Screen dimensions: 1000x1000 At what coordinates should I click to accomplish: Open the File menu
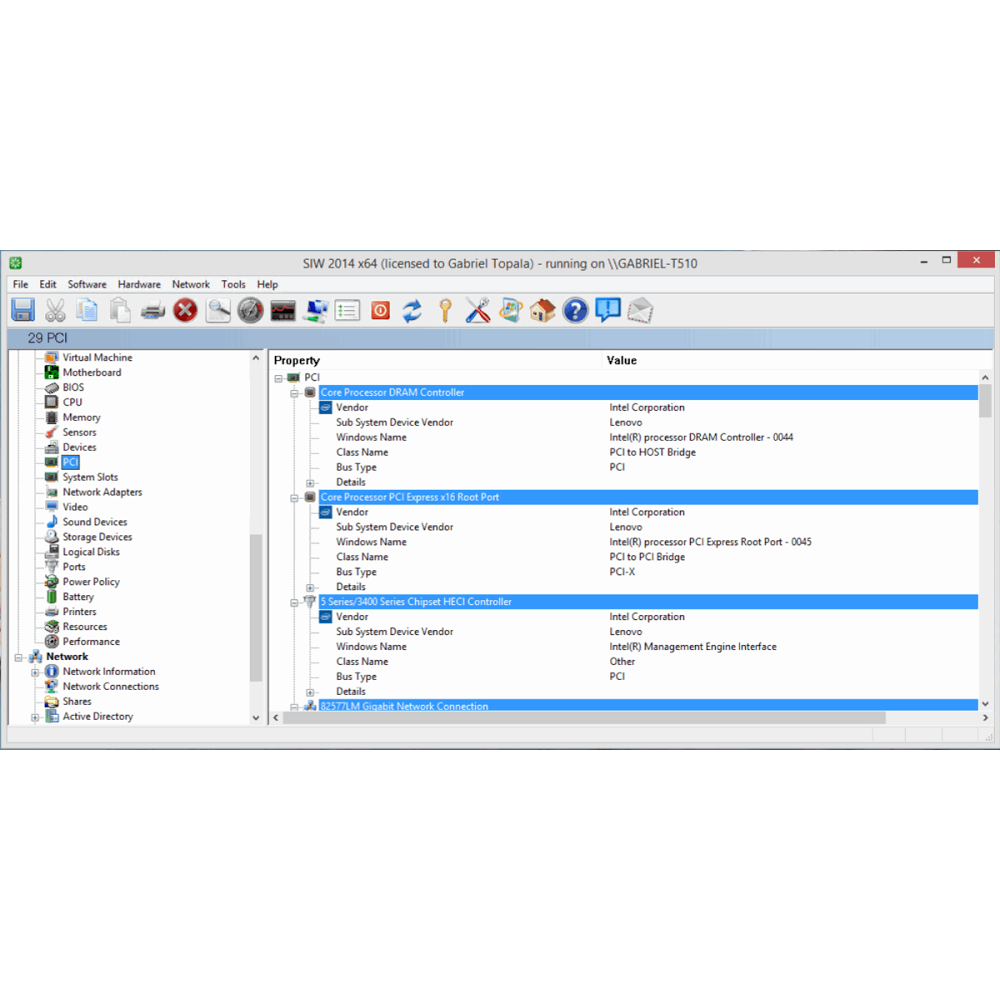click(20, 284)
